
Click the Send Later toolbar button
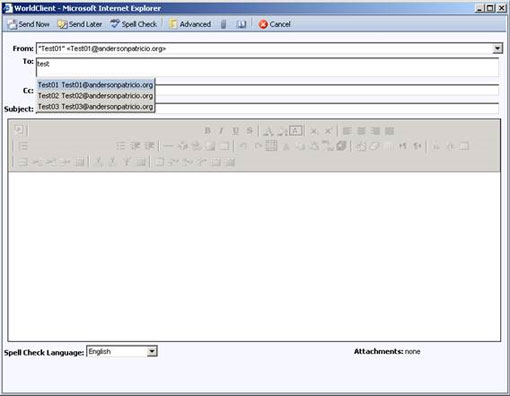click(80, 24)
